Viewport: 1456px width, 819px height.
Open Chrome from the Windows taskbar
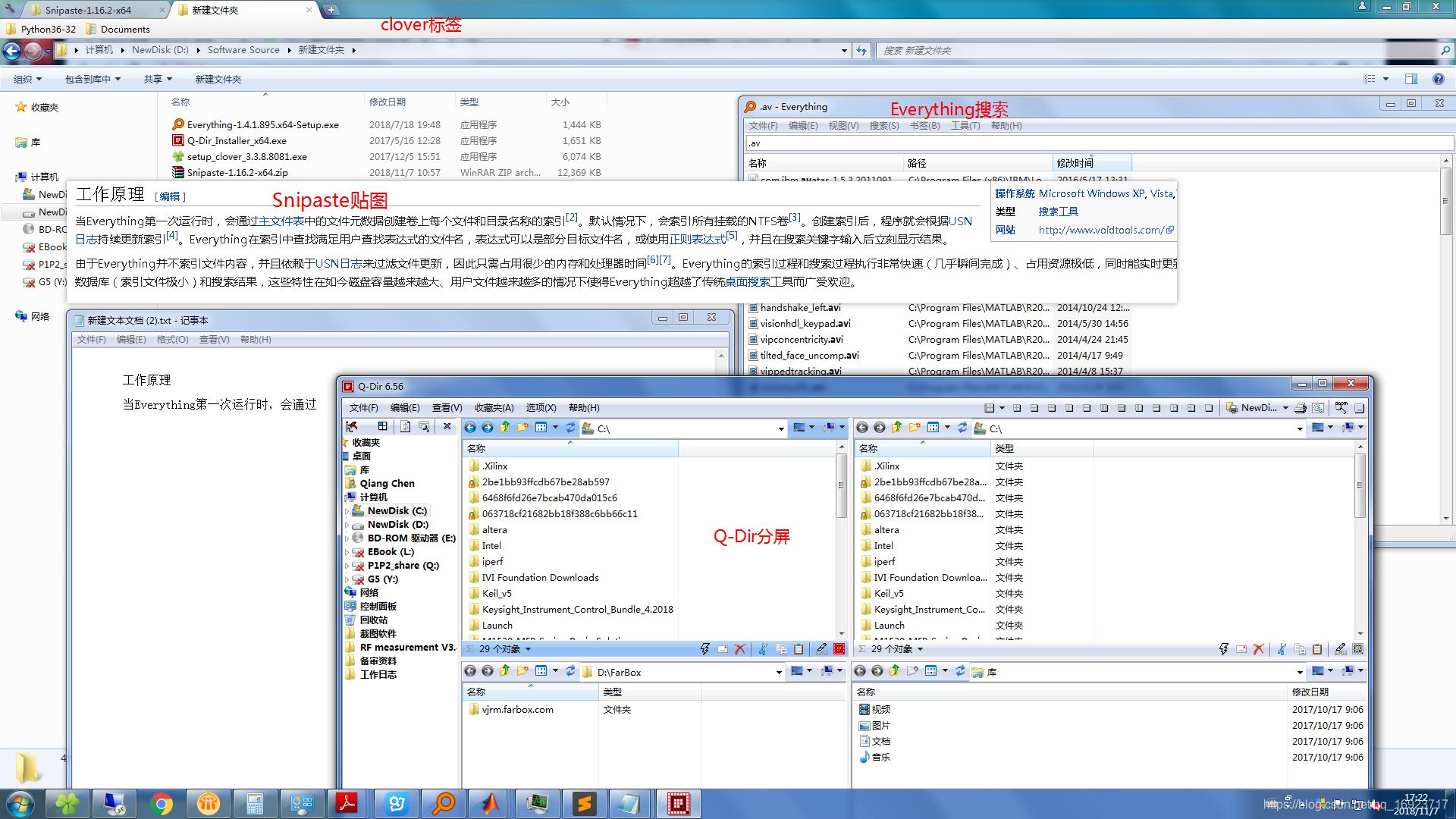point(162,803)
